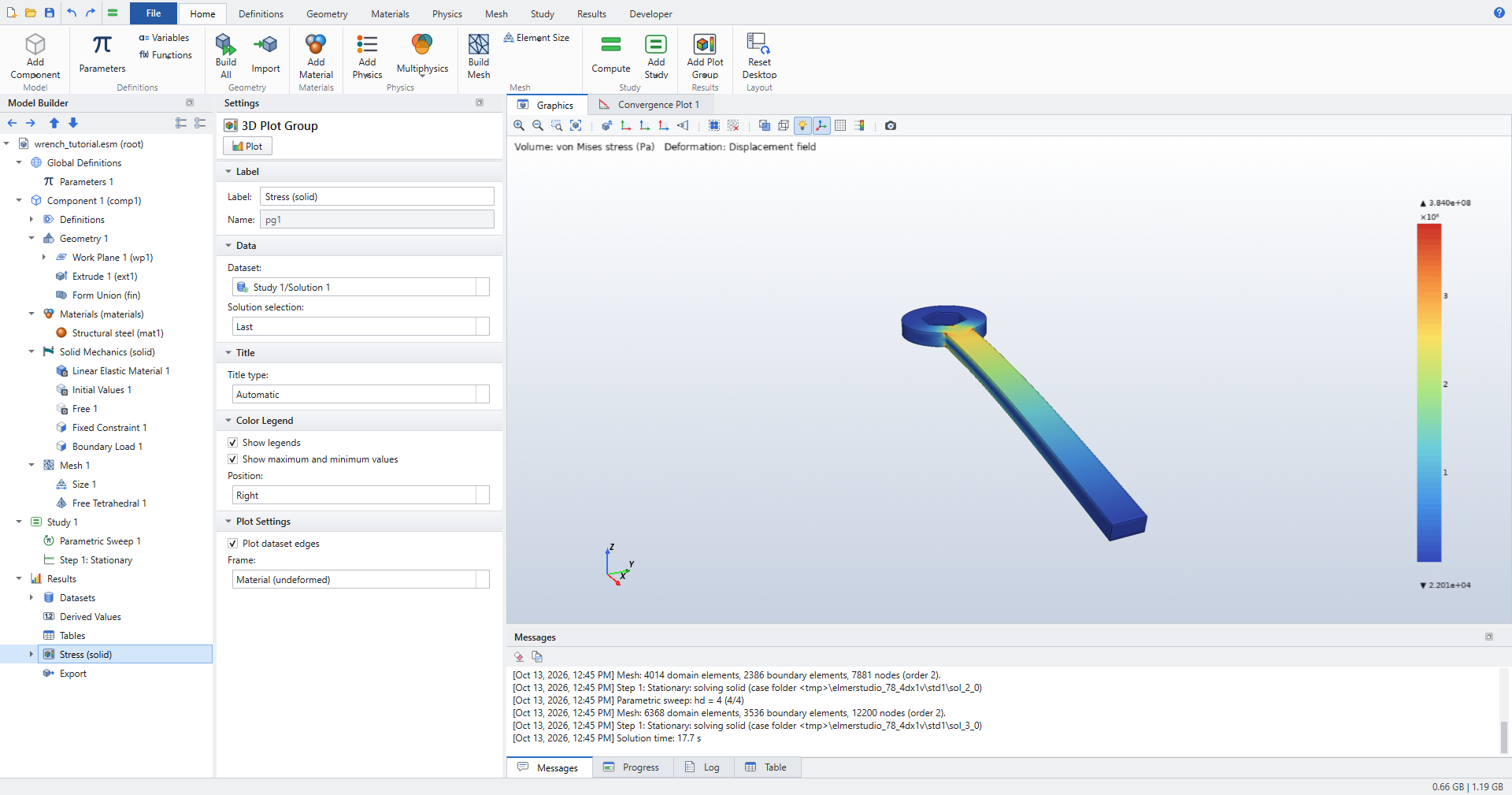Click the Zoom Extents icon
Image resolution: width=1512 pixels, height=795 pixels.
(x=576, y=125)
